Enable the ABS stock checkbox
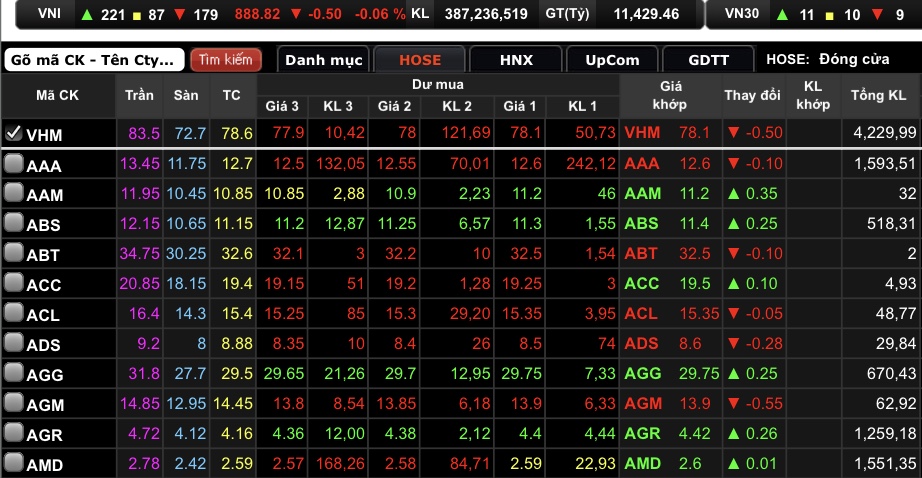922x478 pixels. point(13,224)
